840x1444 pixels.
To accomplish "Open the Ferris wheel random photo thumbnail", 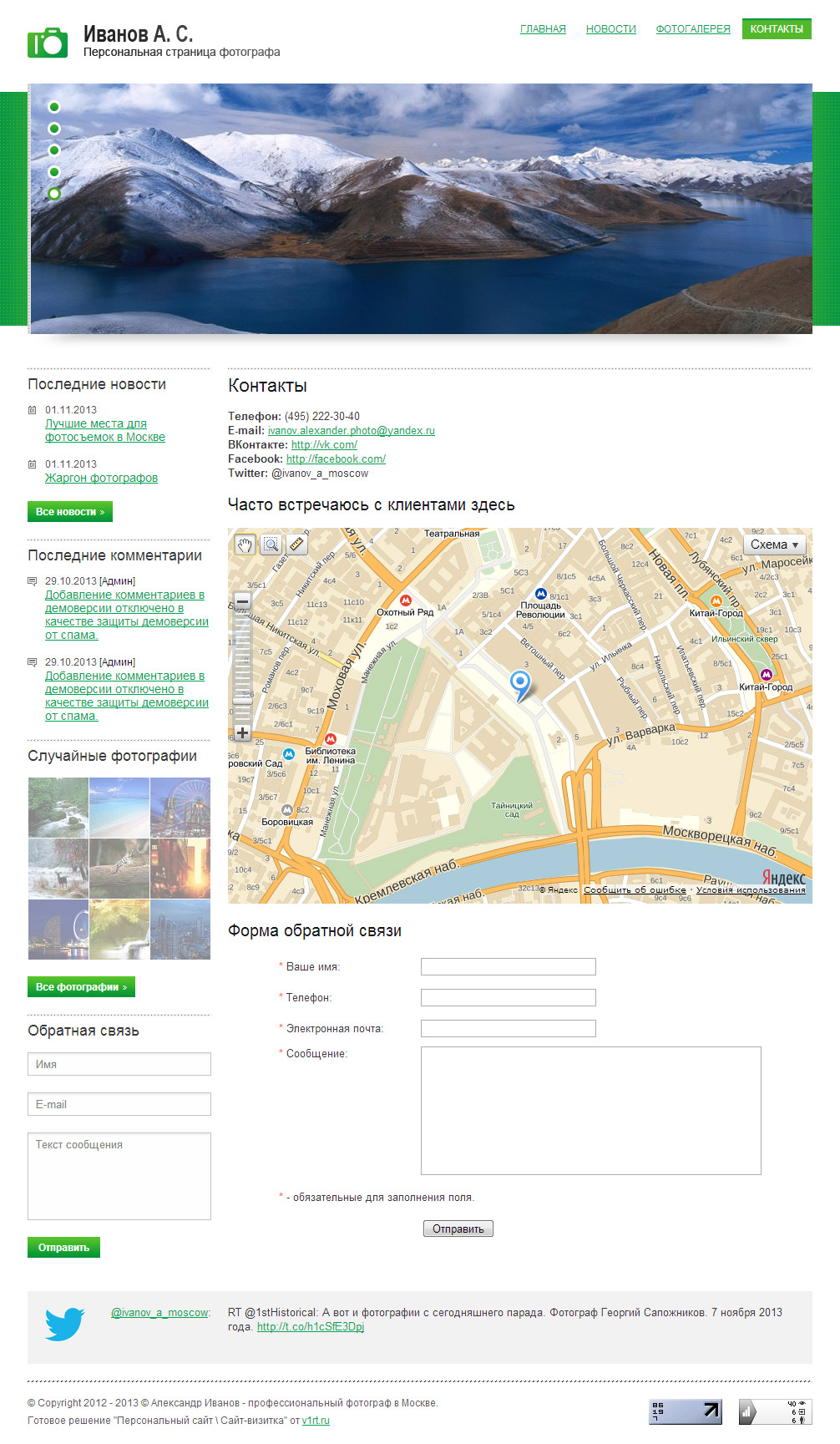I will click(x=180, y=808).
